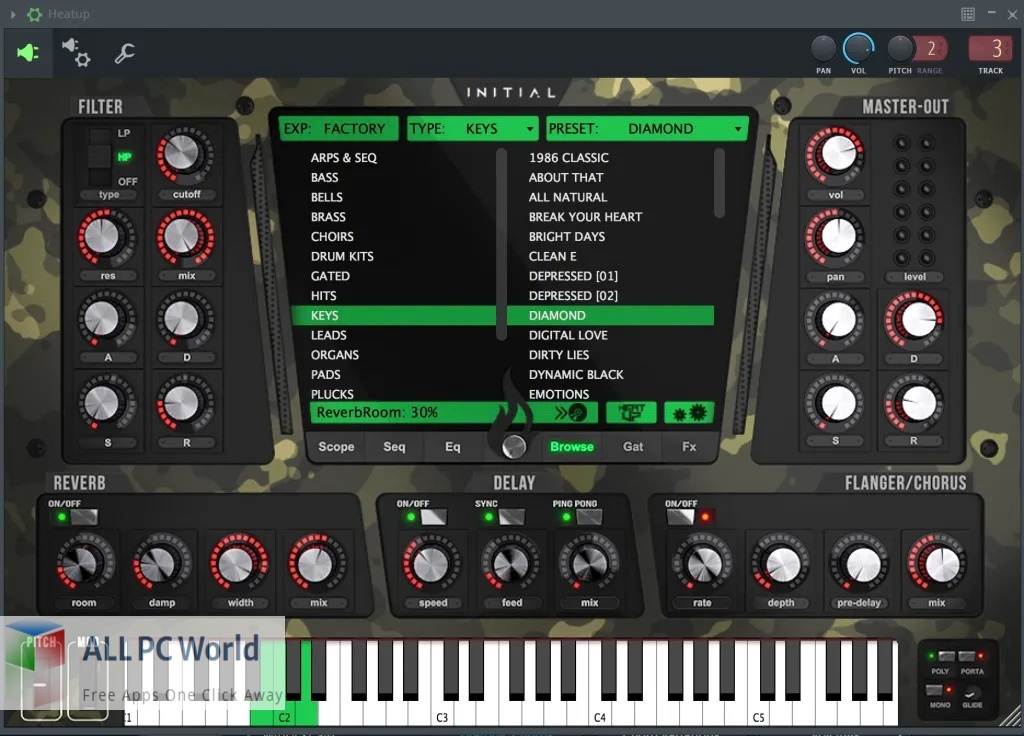This screenshot has height=736, width=1024.
Task: Choose the DIGITAL LOVE preset
Action: click(568, 335)
